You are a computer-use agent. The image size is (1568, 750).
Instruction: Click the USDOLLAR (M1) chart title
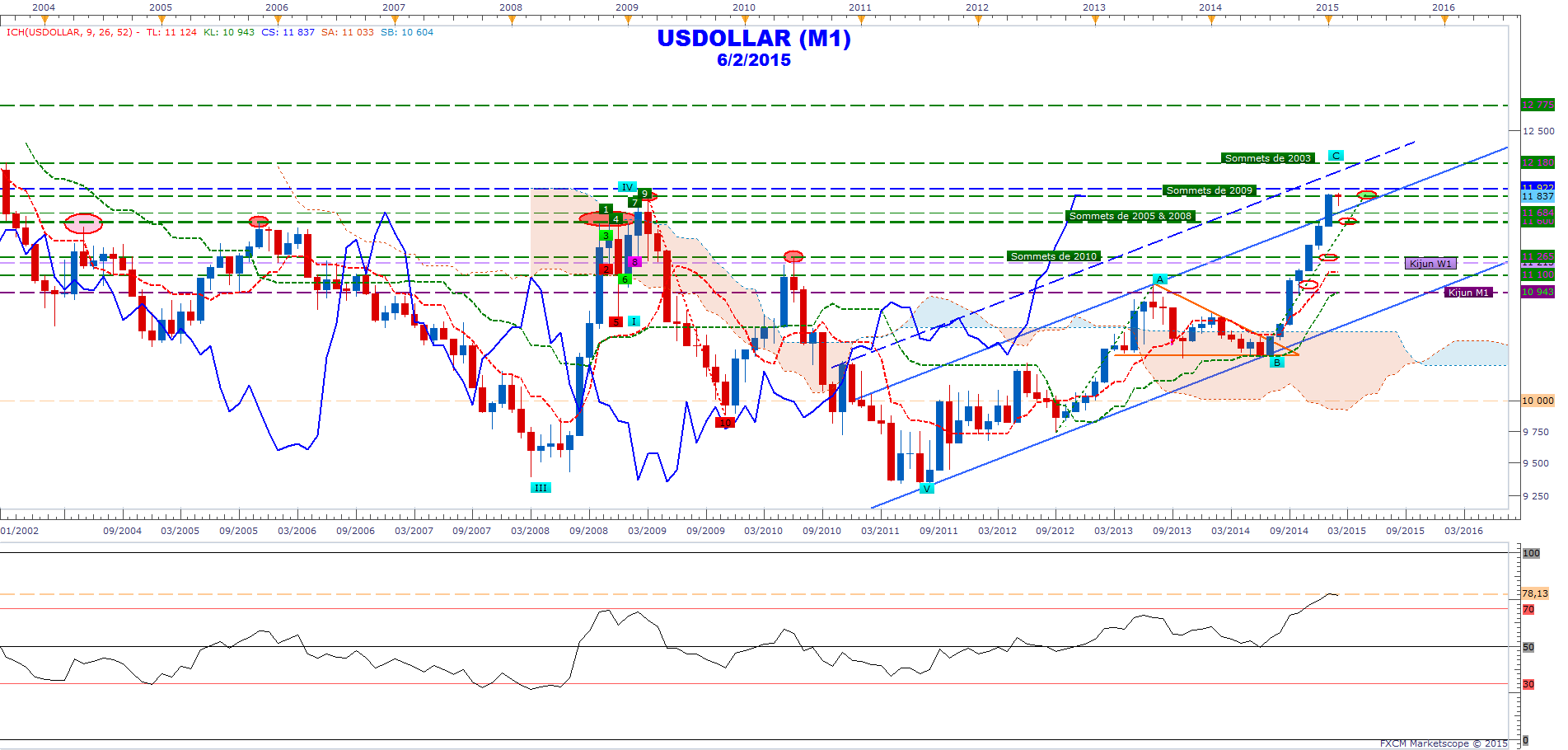click(x=753, y=38)
